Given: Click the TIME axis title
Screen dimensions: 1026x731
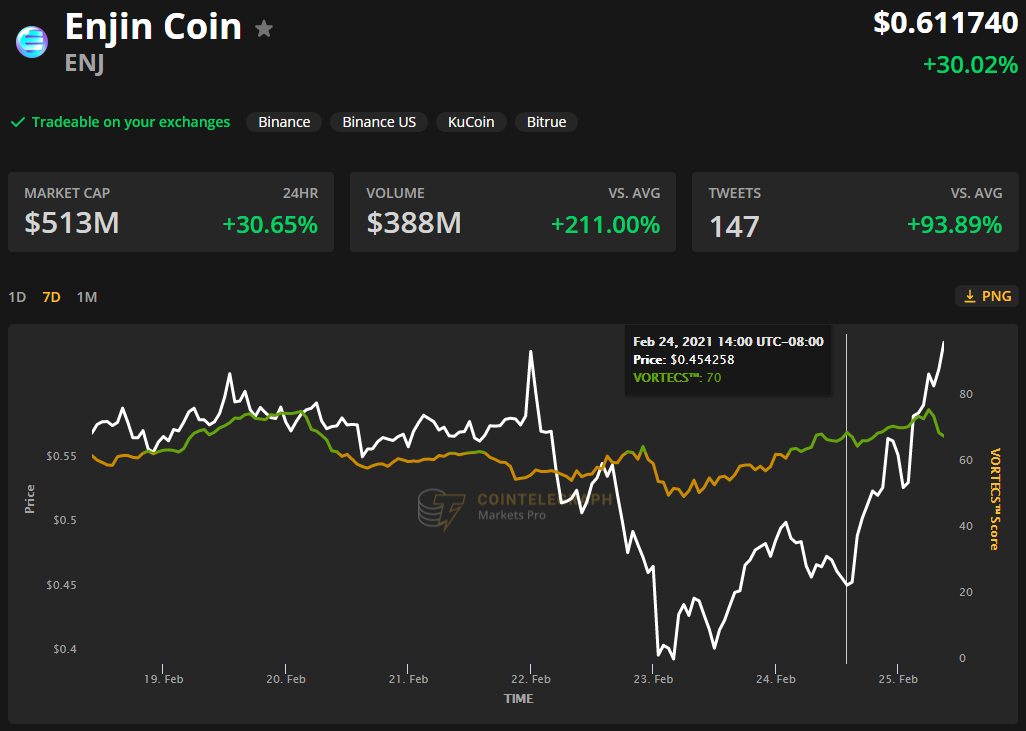Looking at the screenshot, I should (518, 699).
